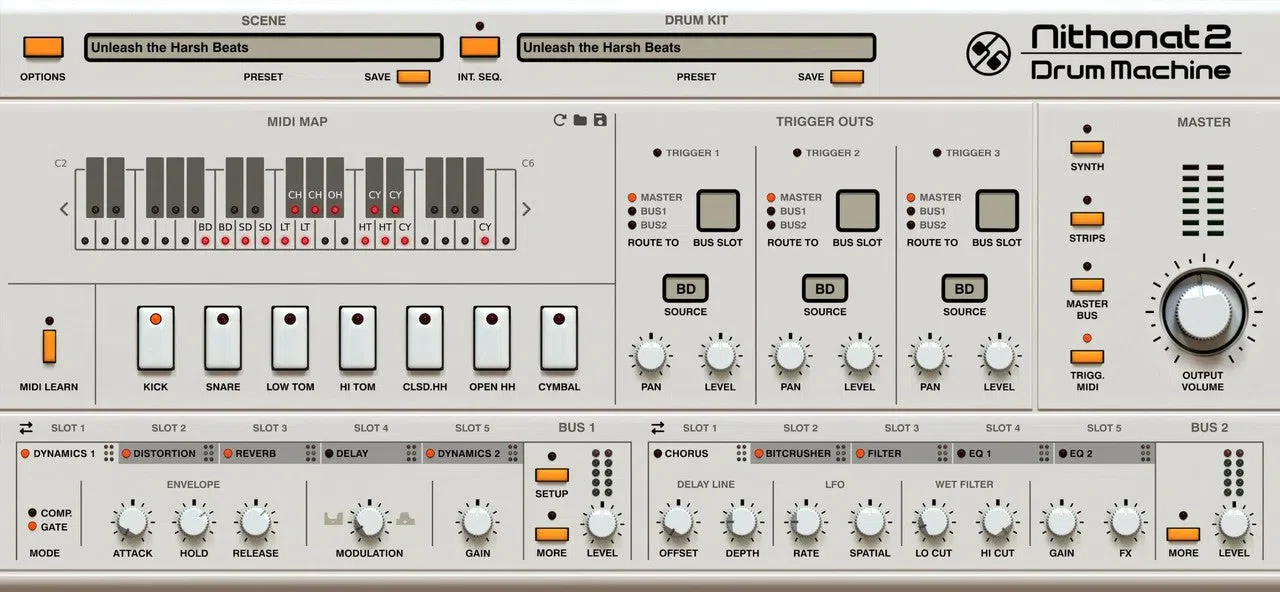This screenshot has height=592, width=1280.
Task: Open MIDI map folder icon to load
Action: 580,121
